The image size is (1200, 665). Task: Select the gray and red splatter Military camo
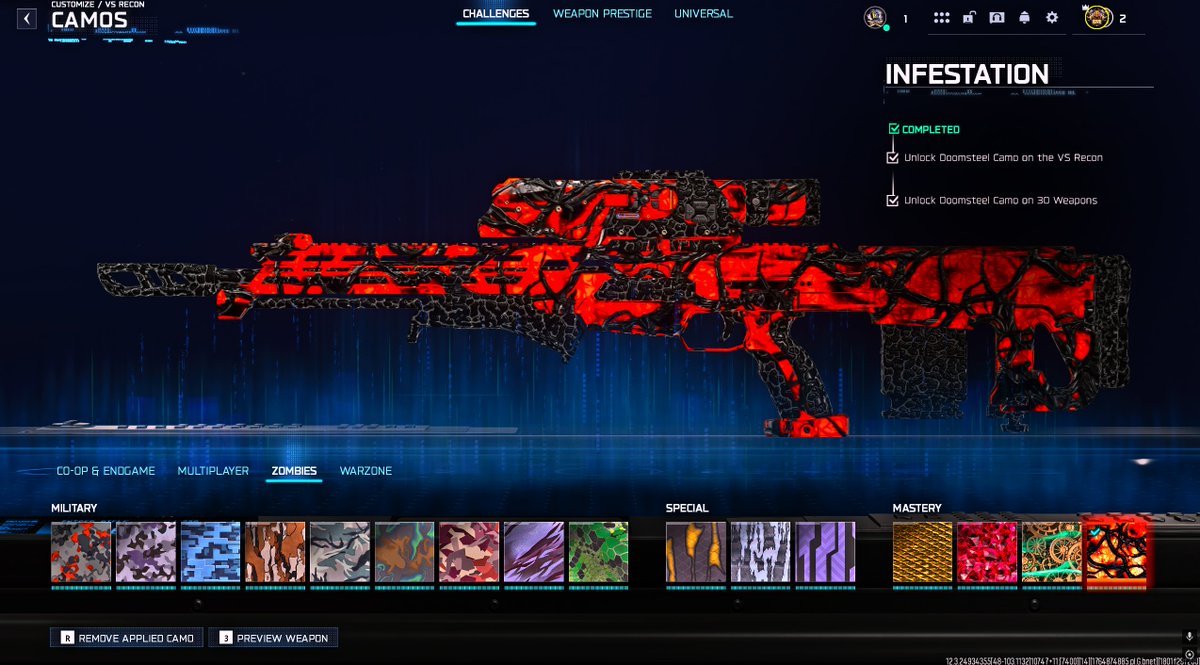[x=81, y=552]
